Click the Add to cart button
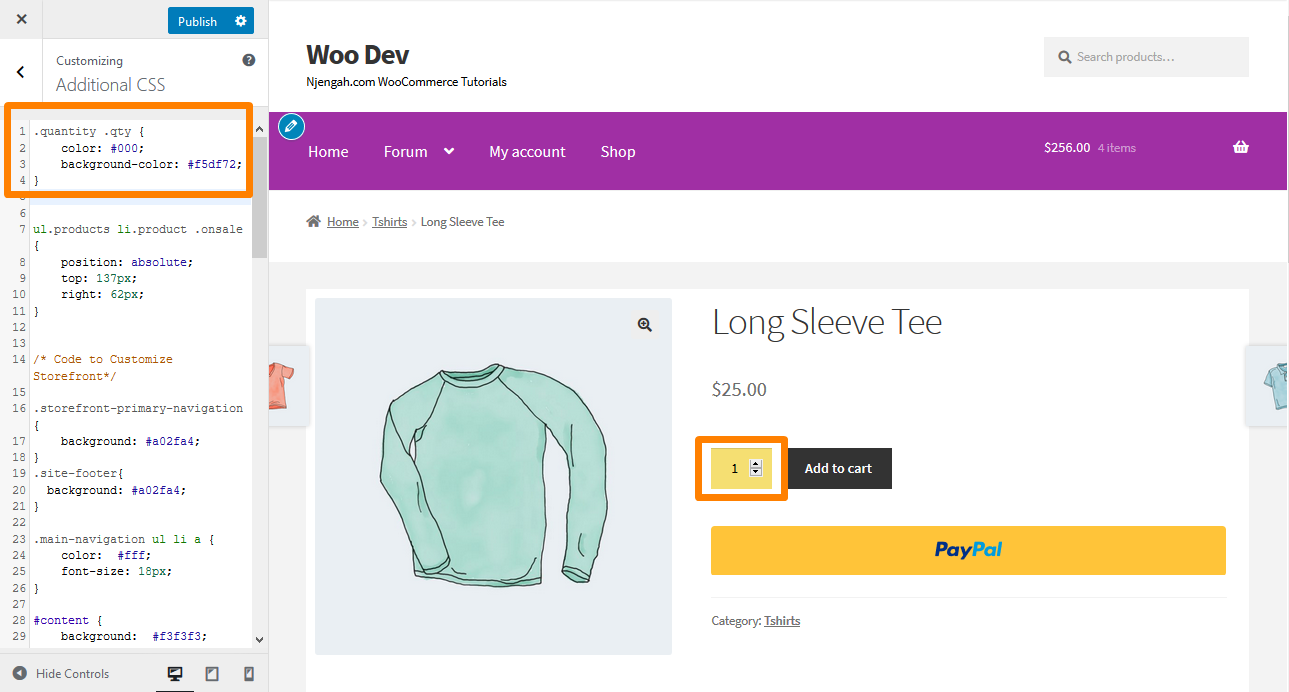 click(838, 468)
